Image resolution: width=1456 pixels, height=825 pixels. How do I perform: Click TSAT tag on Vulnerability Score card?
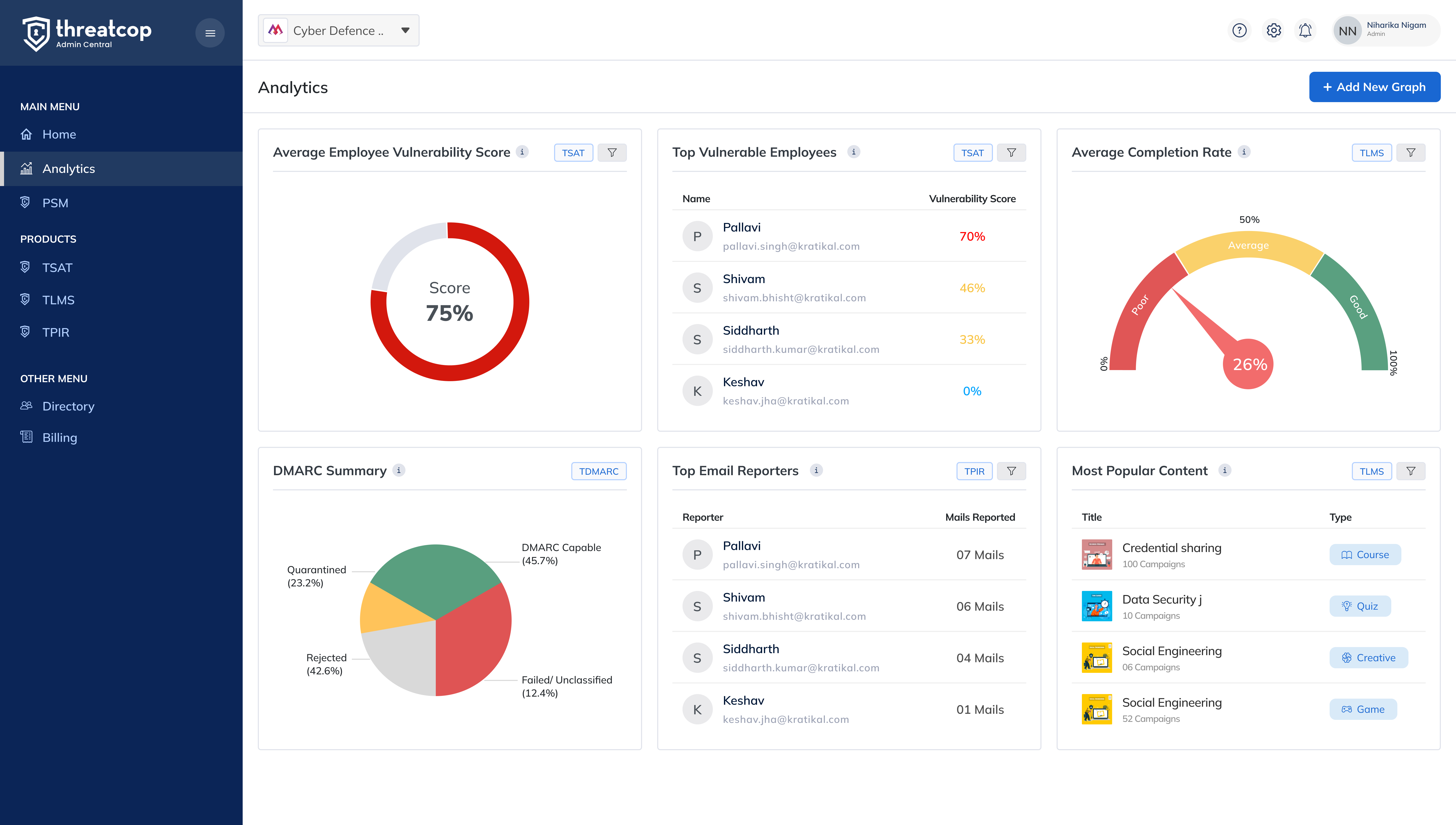573,152
